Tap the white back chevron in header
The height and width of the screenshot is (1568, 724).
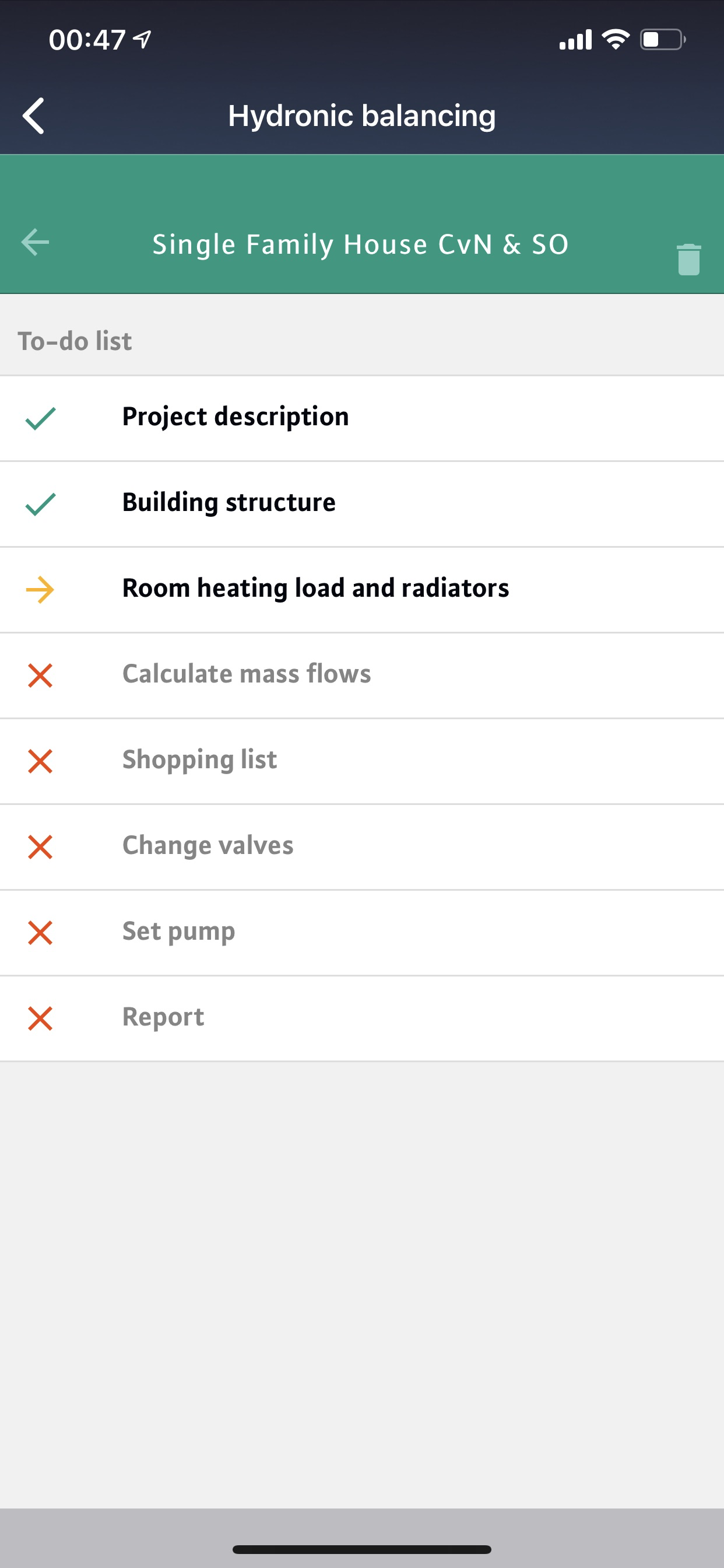tap(34, 115)
